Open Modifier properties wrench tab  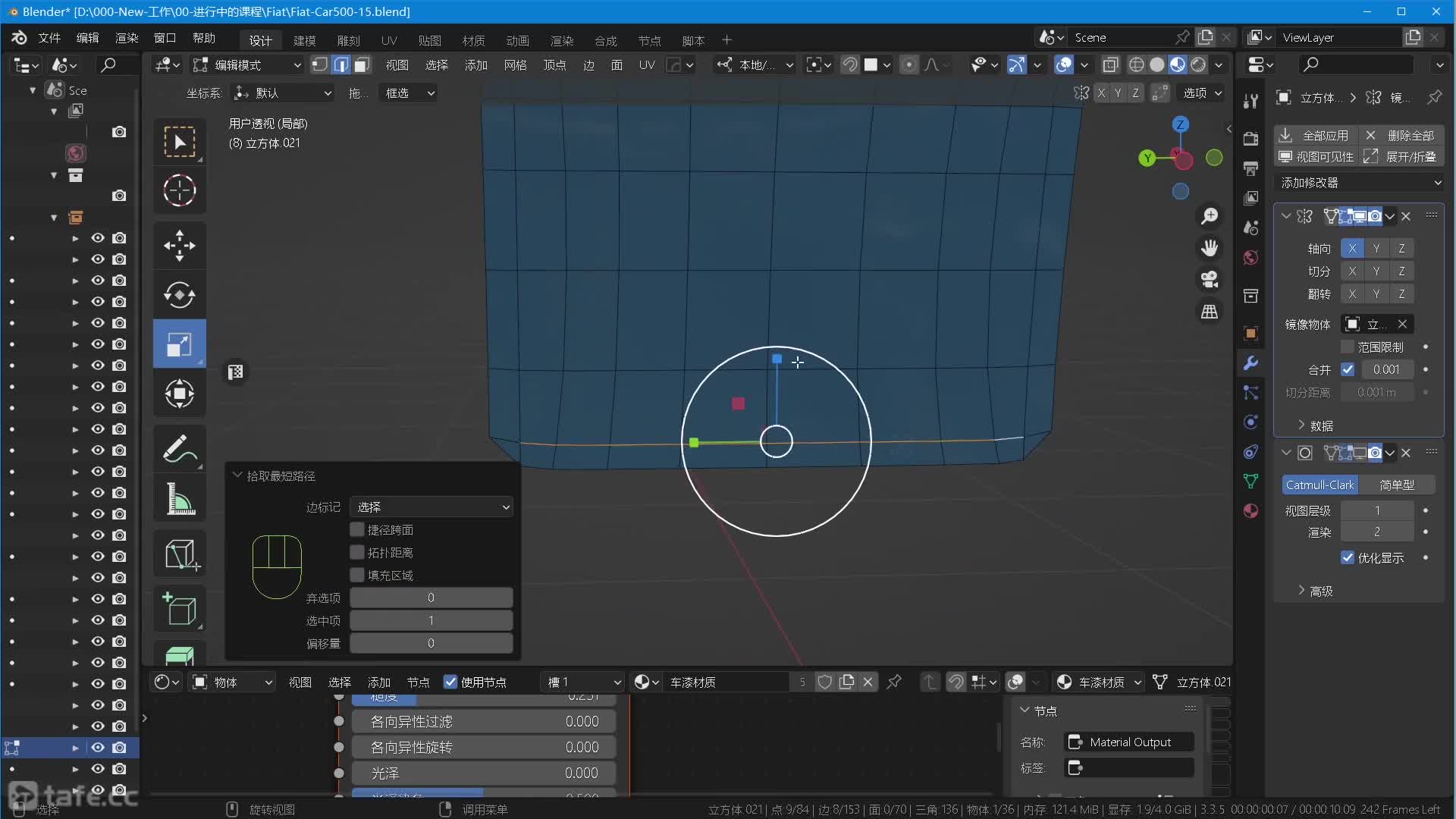tap(1251, 363)
